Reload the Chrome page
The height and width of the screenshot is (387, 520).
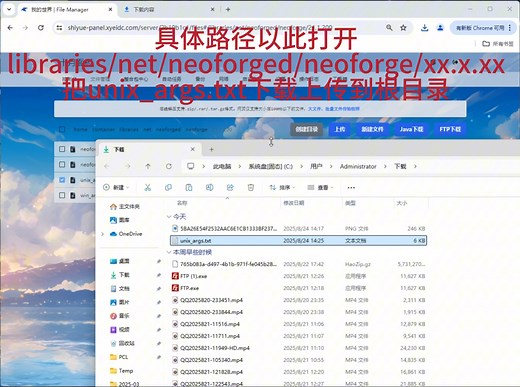tap(41, 28)
